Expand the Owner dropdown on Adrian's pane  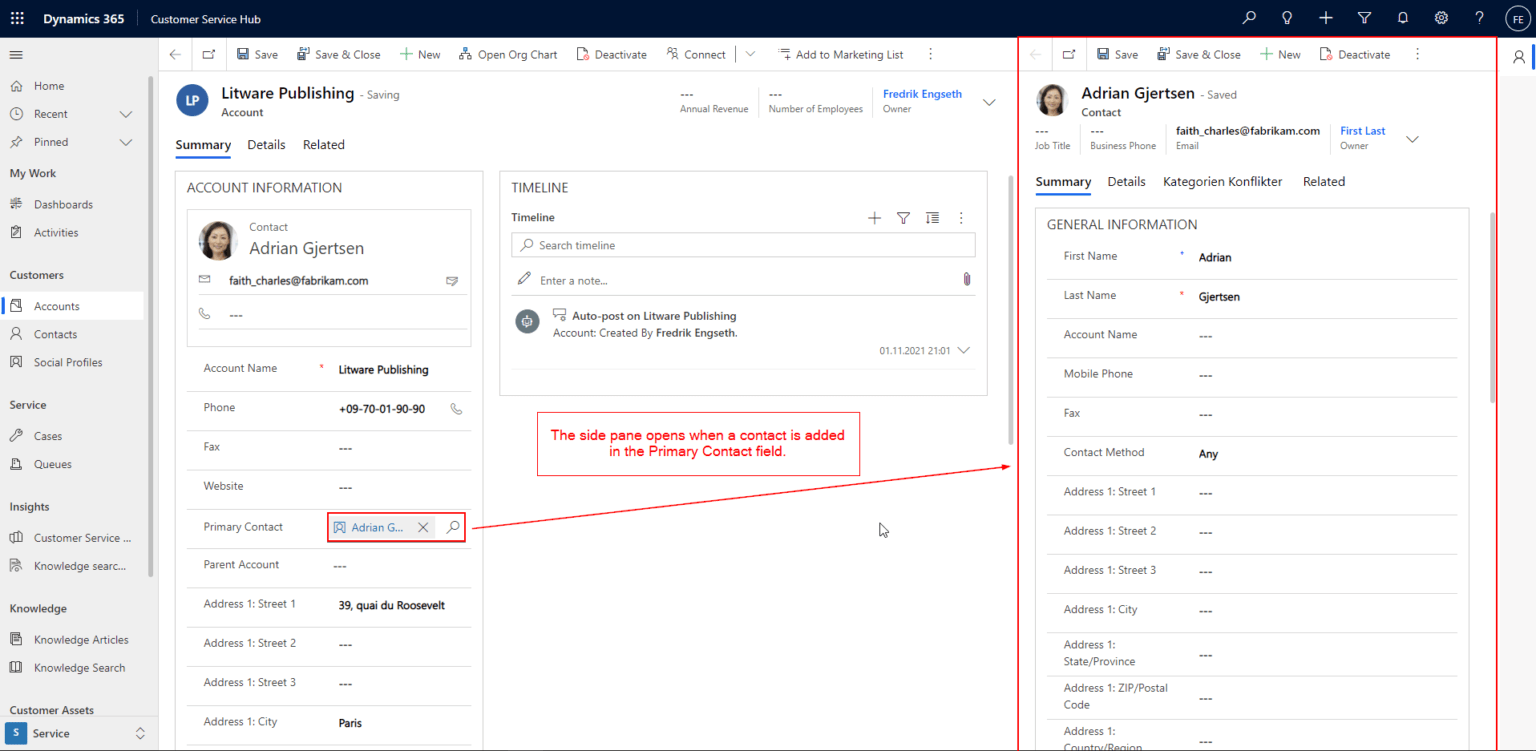[x=1412, y=139]
